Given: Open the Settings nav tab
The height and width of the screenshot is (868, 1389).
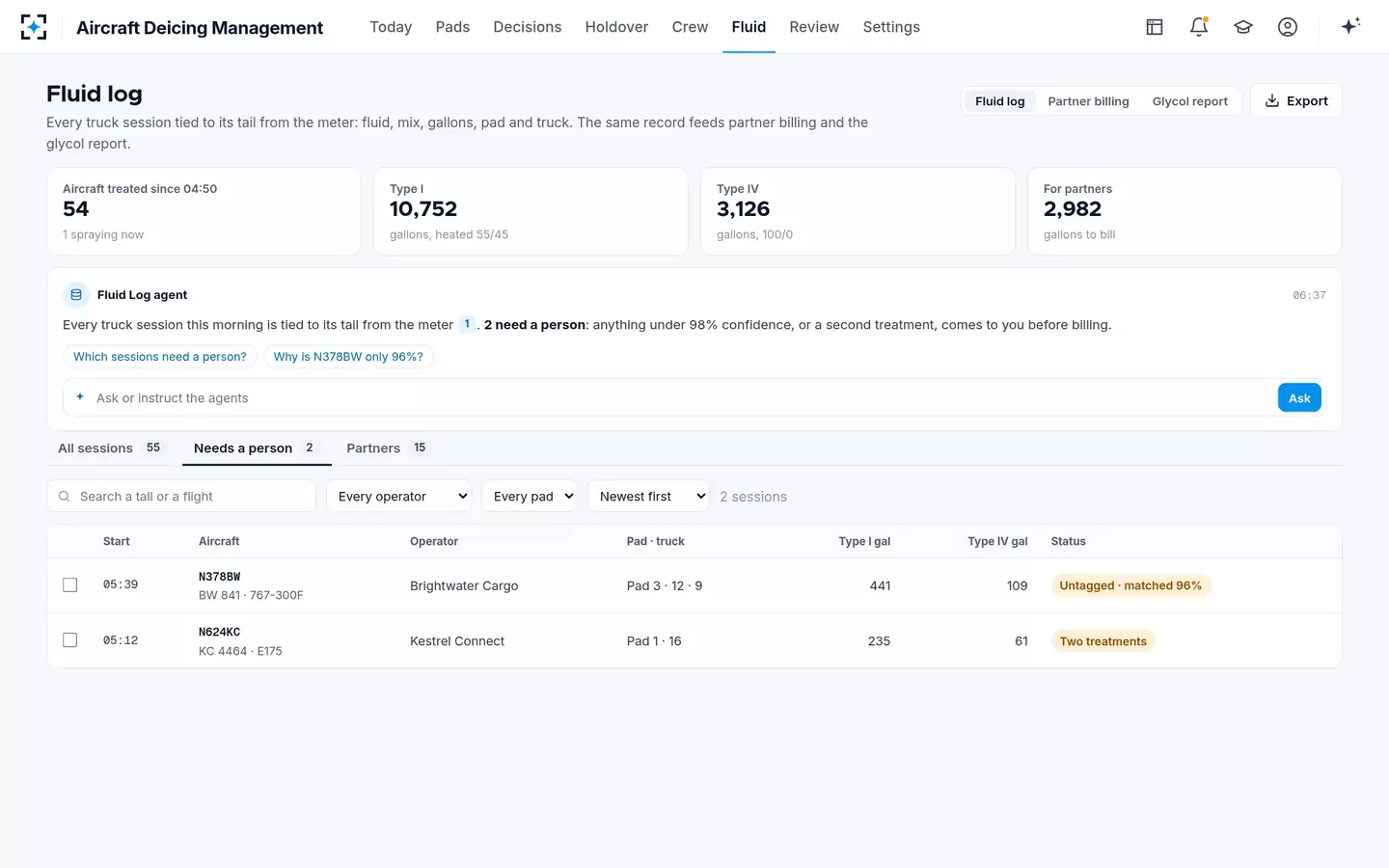Looking at the screenshot, I should pos(891,27).
